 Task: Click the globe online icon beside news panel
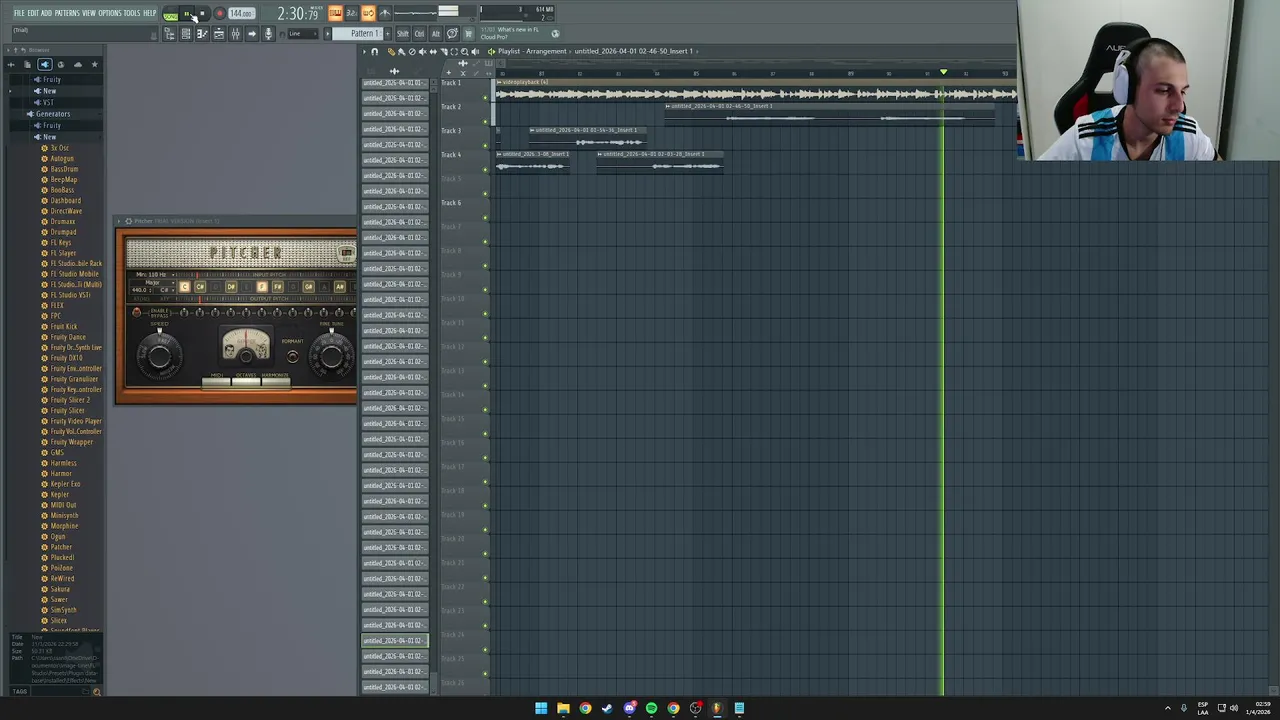(555, 33)
